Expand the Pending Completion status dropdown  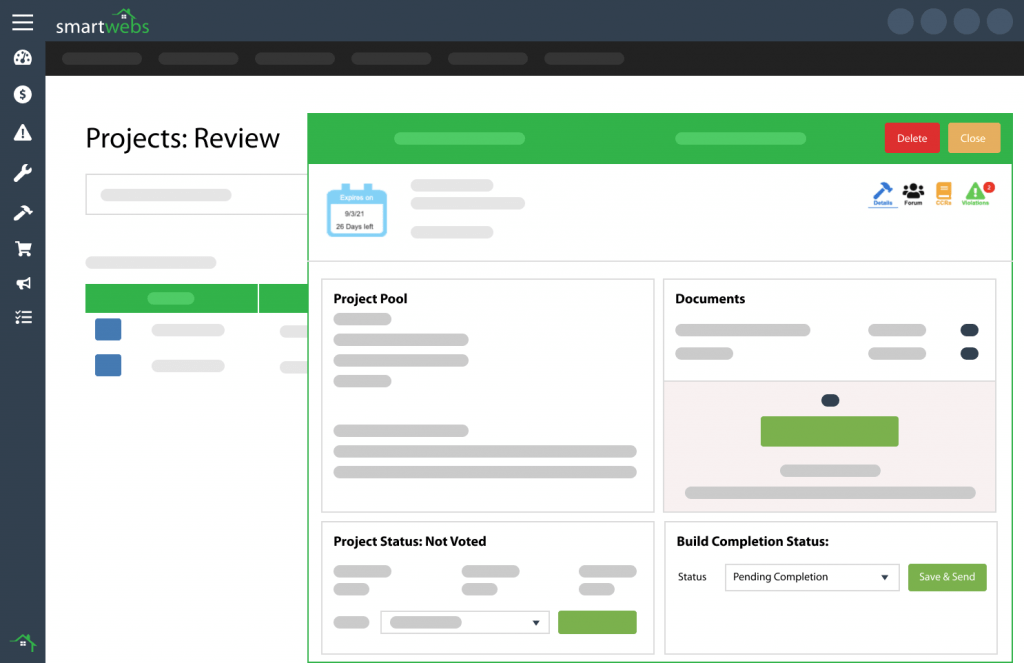coord(812,577)
